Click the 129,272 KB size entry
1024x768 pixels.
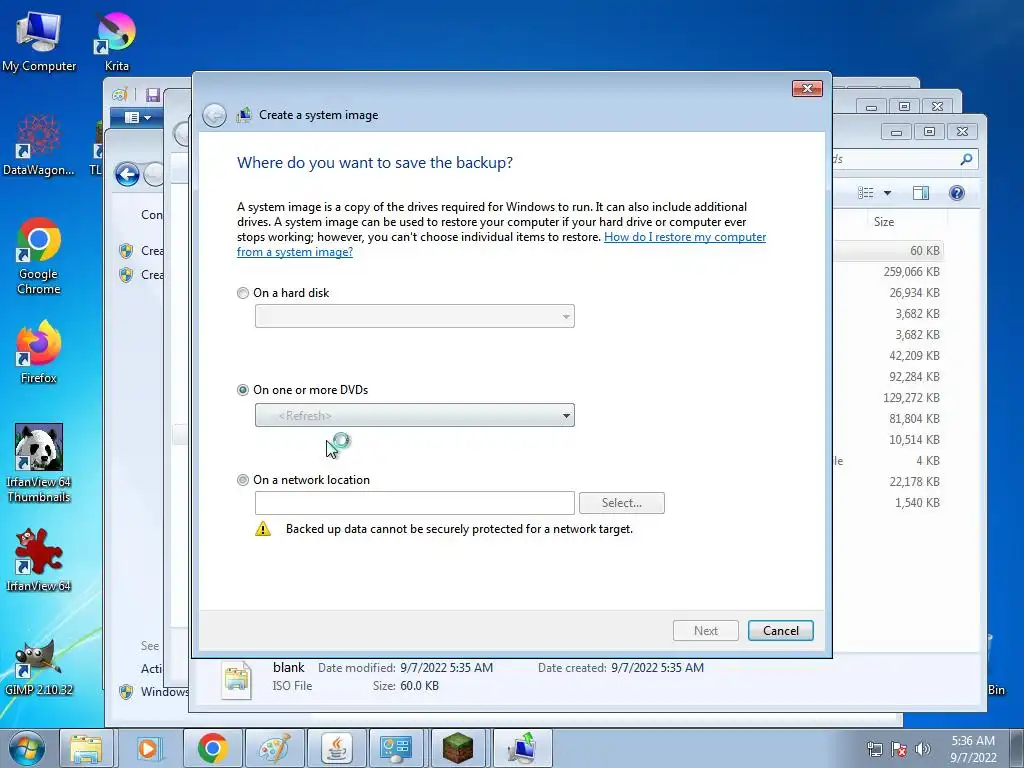tap(912, 398)
